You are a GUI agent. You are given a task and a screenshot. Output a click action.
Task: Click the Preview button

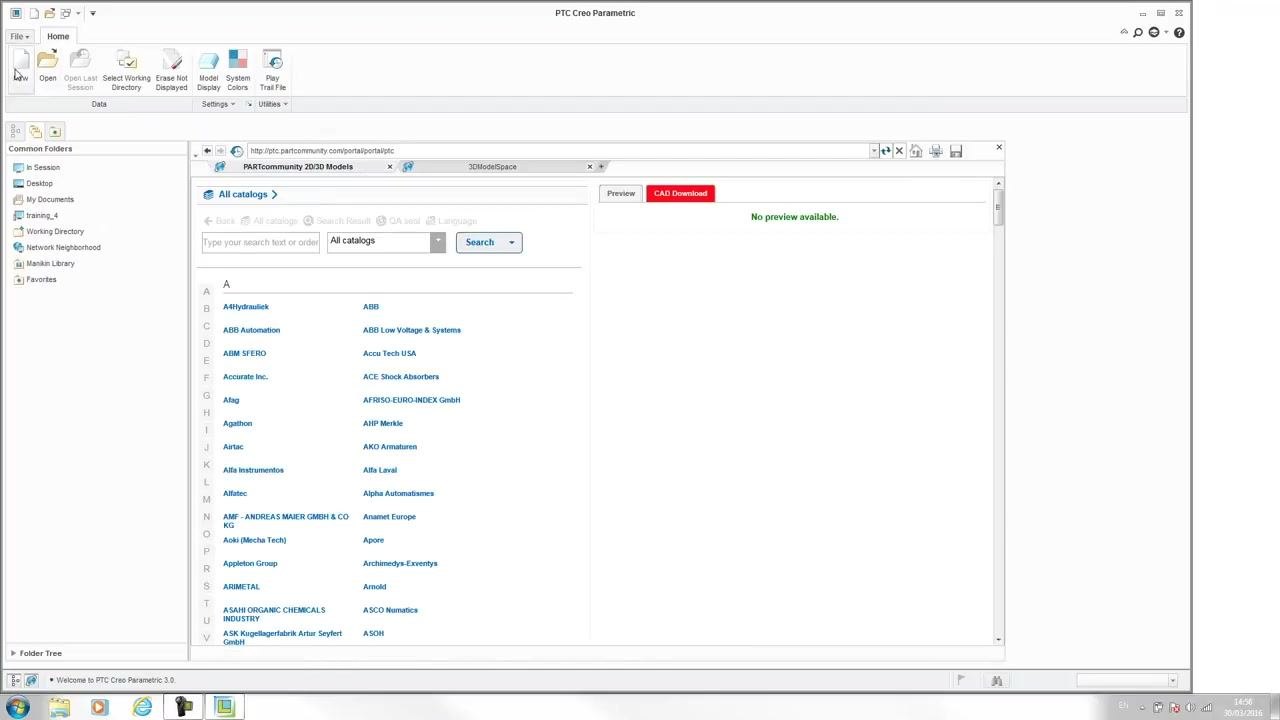(x=620, y=193)
